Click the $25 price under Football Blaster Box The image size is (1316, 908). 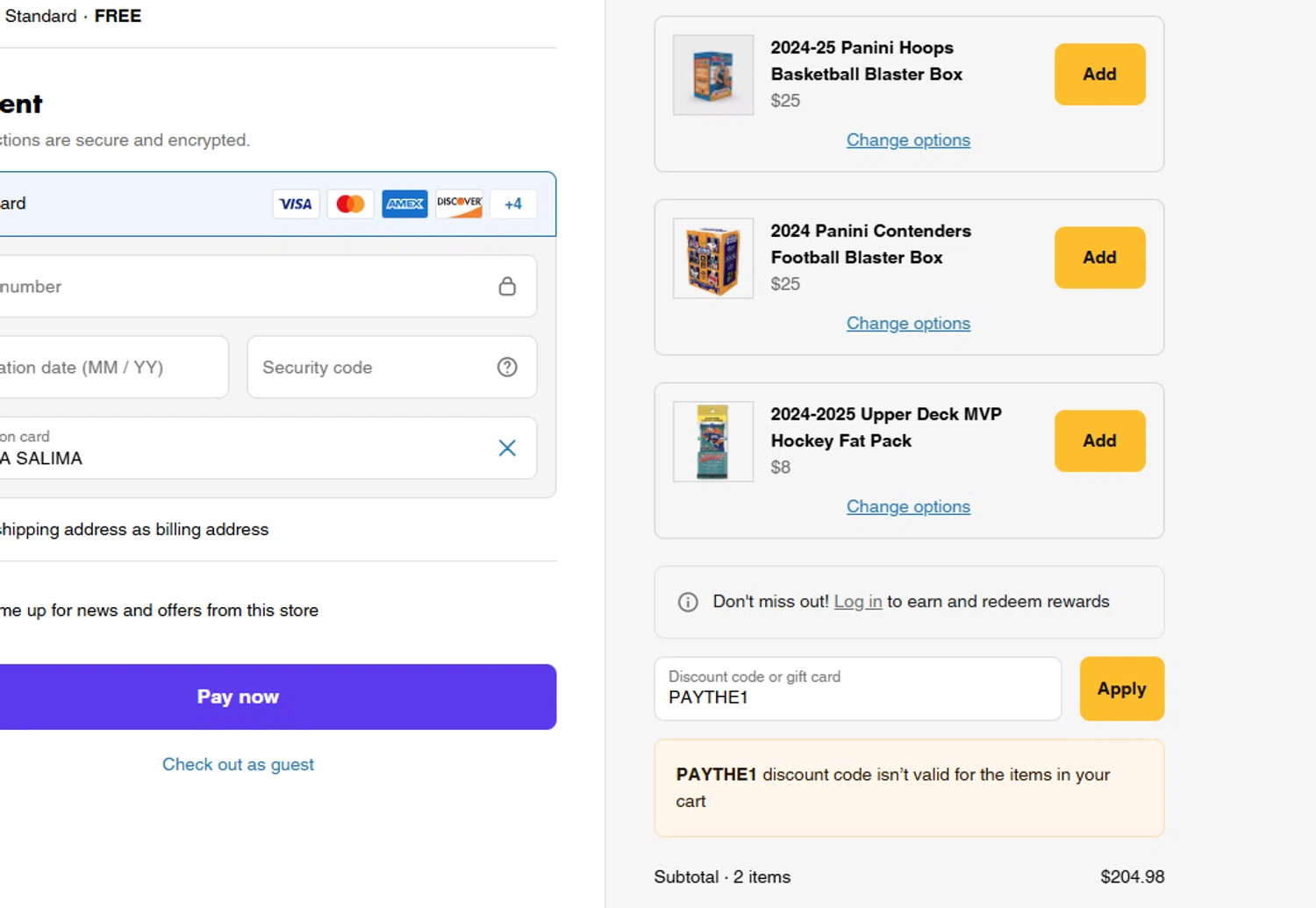point(785,284)
